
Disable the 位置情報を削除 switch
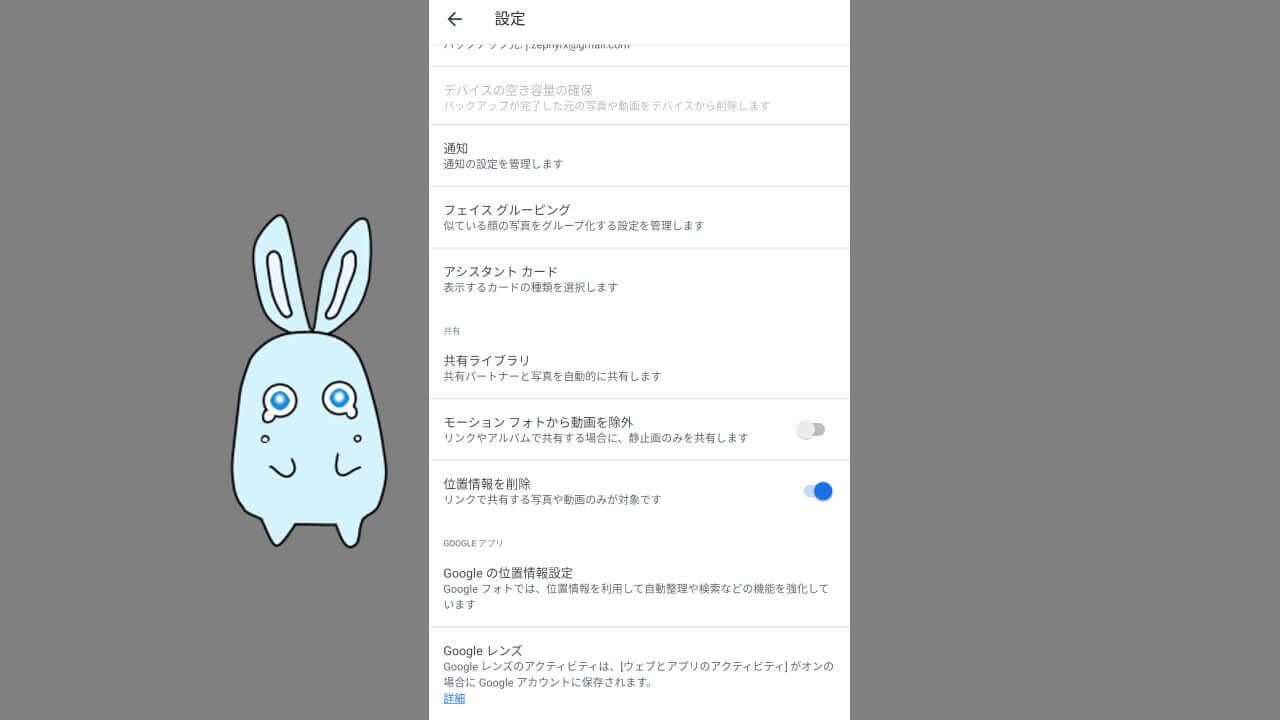(x=818, y=491)
